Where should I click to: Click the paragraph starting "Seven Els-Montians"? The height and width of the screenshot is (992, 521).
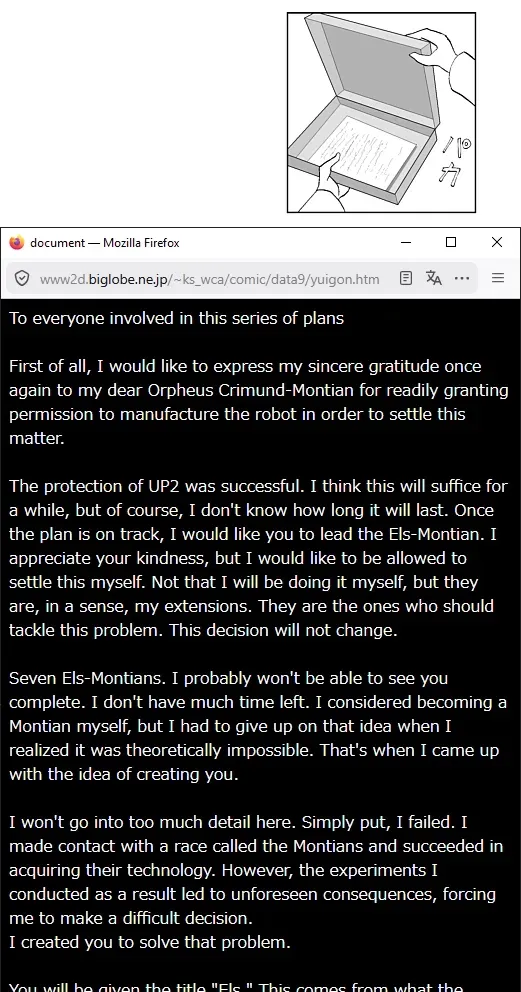point(258,726)
